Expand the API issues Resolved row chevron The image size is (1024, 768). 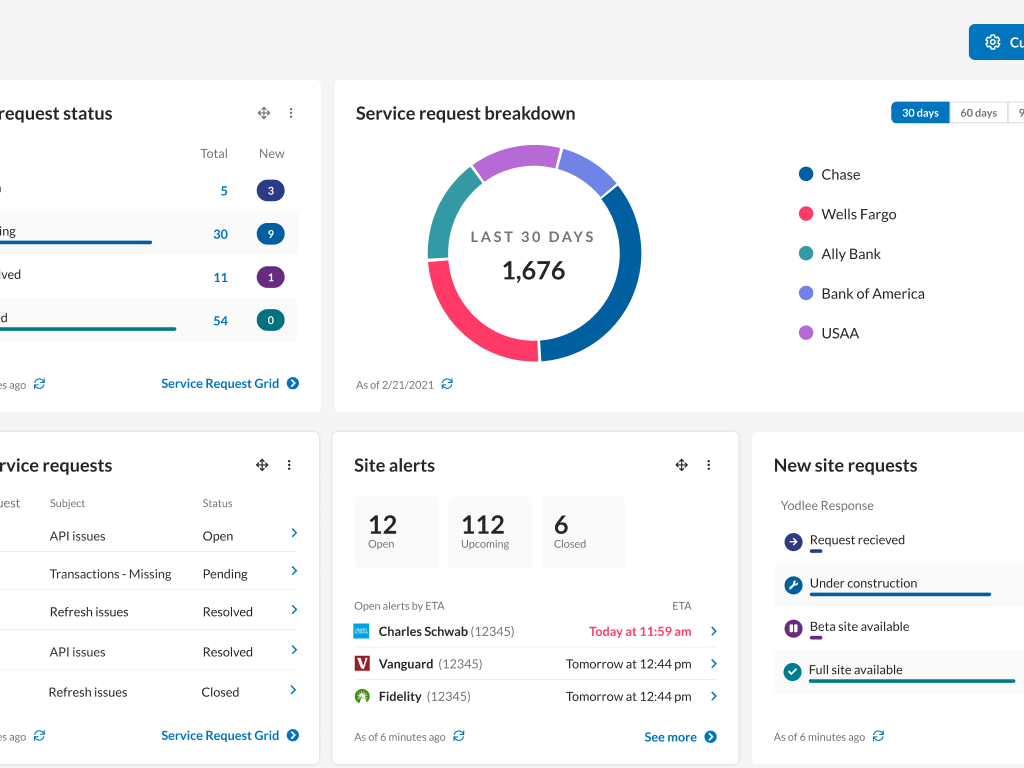[294, 650]
